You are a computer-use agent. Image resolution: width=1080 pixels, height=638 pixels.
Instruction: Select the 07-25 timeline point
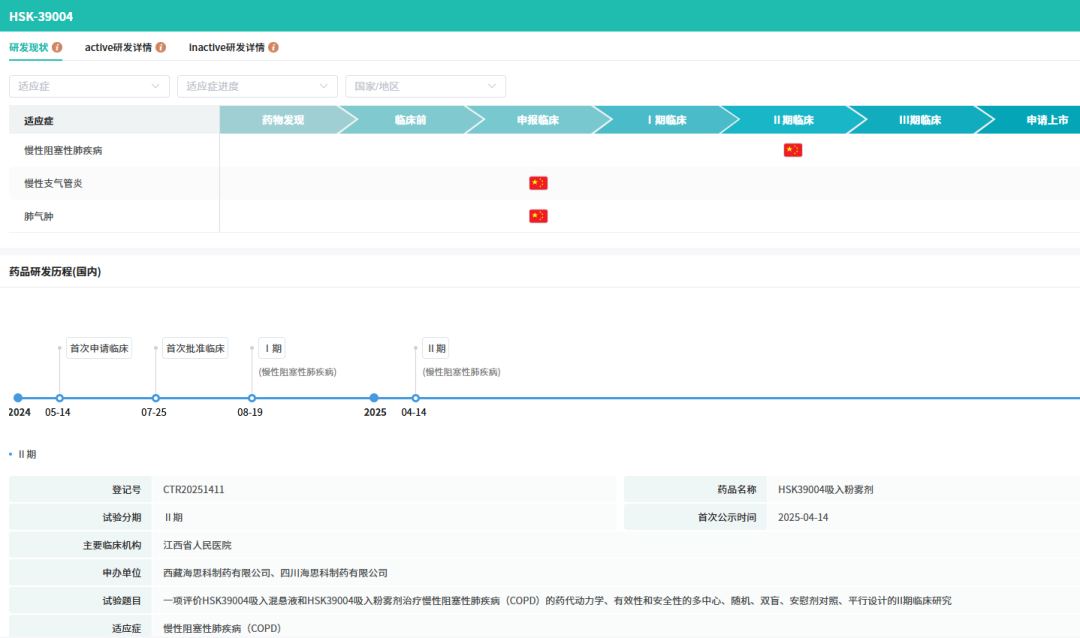click(155, 398)
